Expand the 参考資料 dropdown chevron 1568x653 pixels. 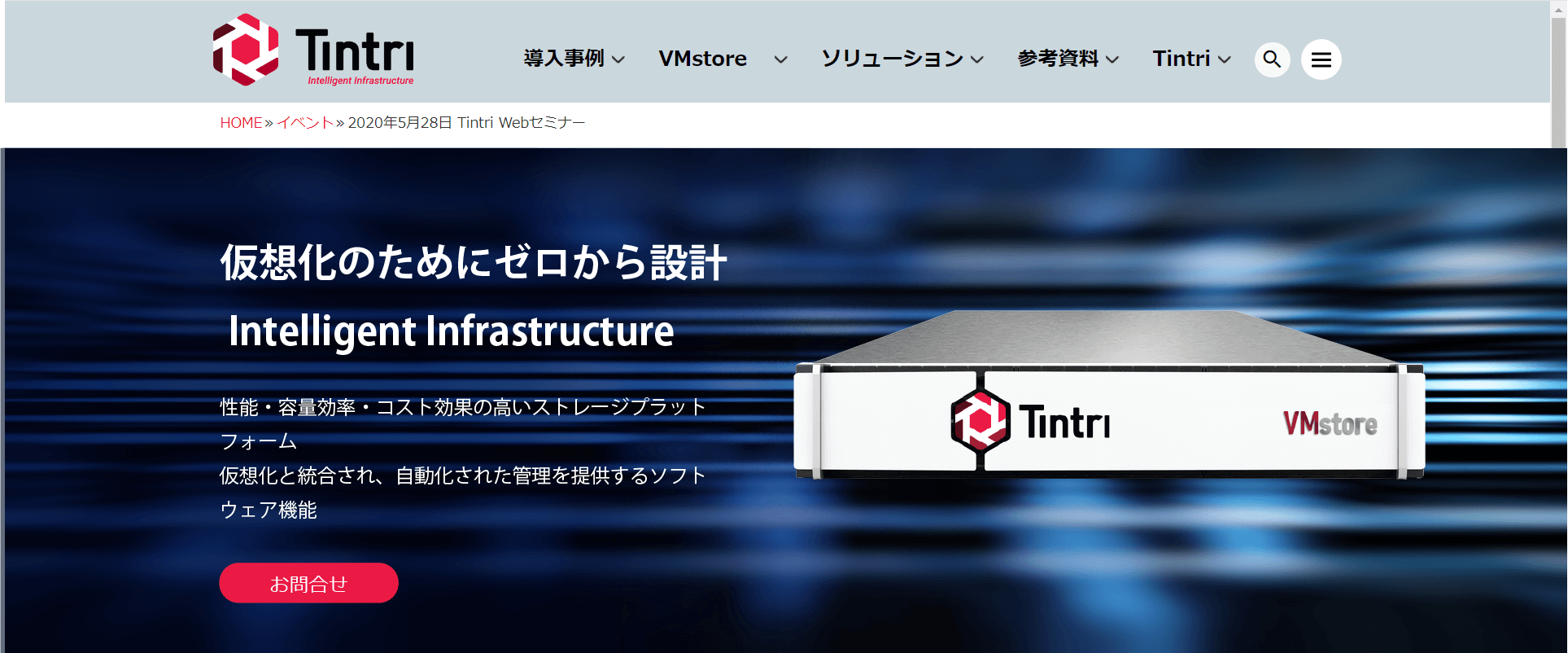pos(1112,59)
